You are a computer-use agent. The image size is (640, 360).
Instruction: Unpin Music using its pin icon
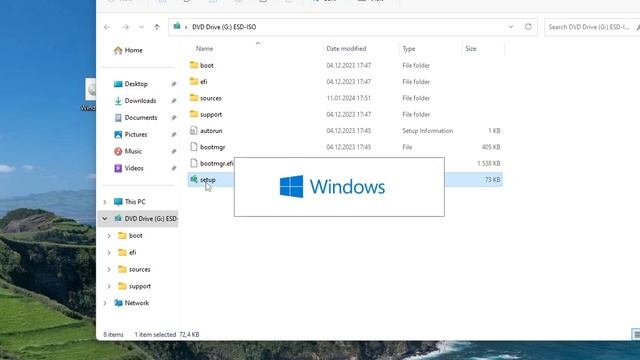pos(173,151)
